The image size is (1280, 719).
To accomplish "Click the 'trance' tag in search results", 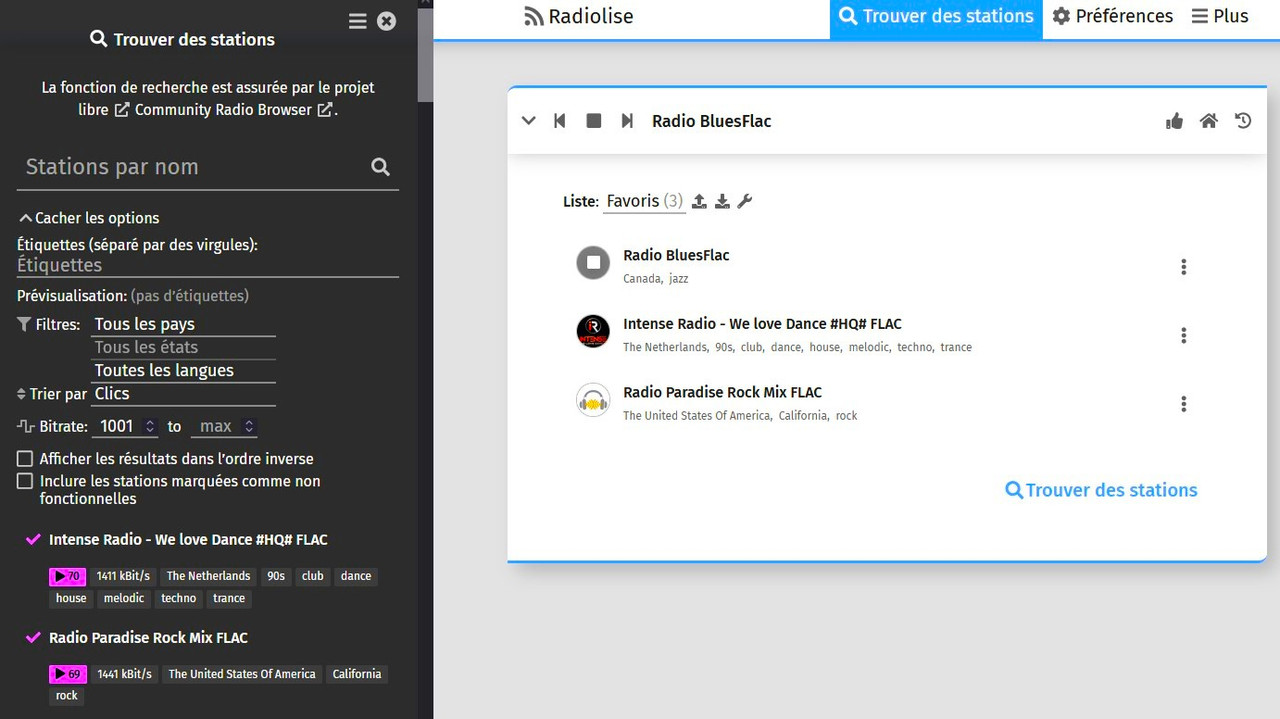I will (x=229, y=598).
